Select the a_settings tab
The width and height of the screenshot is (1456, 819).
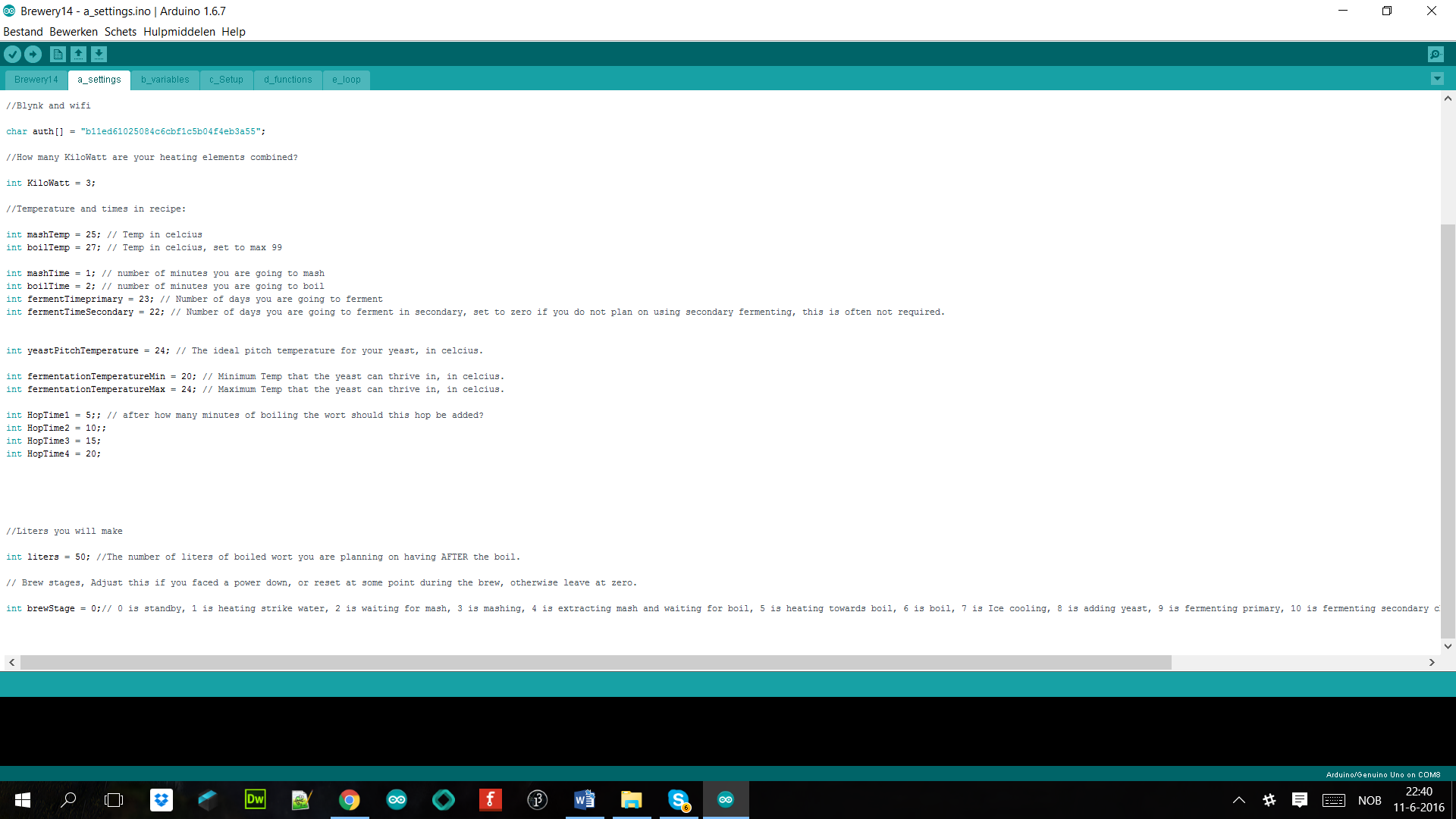click(x=98, y=79)
